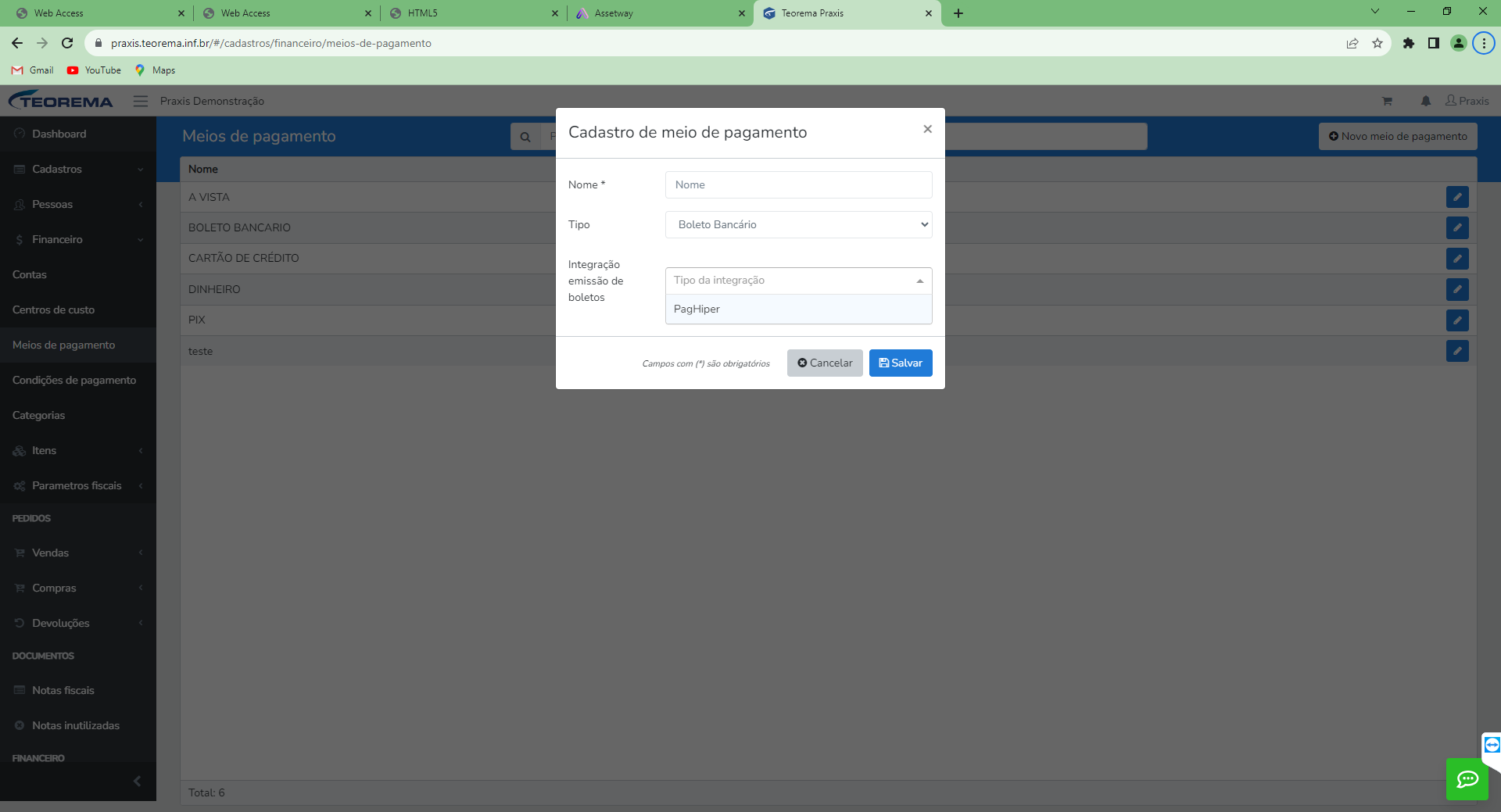The image size is (1501, 812).
Task: Click the edit pencil for DINHEIRO row
Action: tap(1457, 289)
